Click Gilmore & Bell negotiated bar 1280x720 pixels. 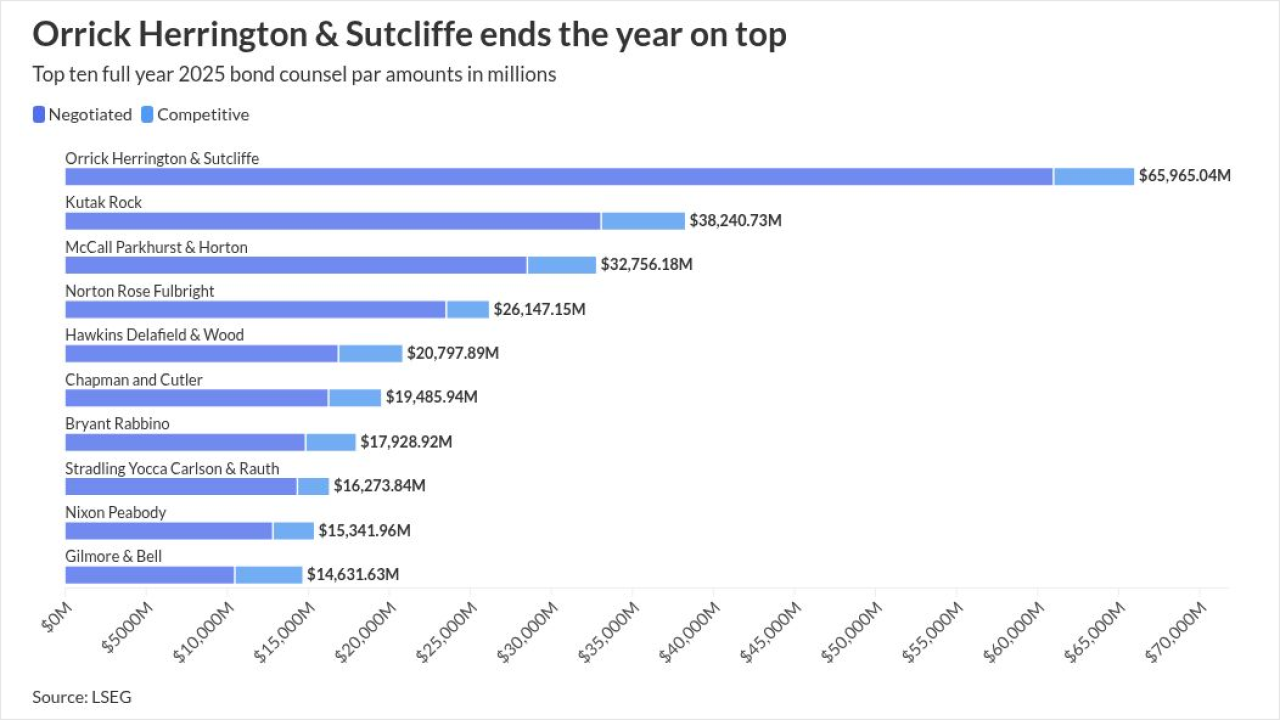[149, 575]
